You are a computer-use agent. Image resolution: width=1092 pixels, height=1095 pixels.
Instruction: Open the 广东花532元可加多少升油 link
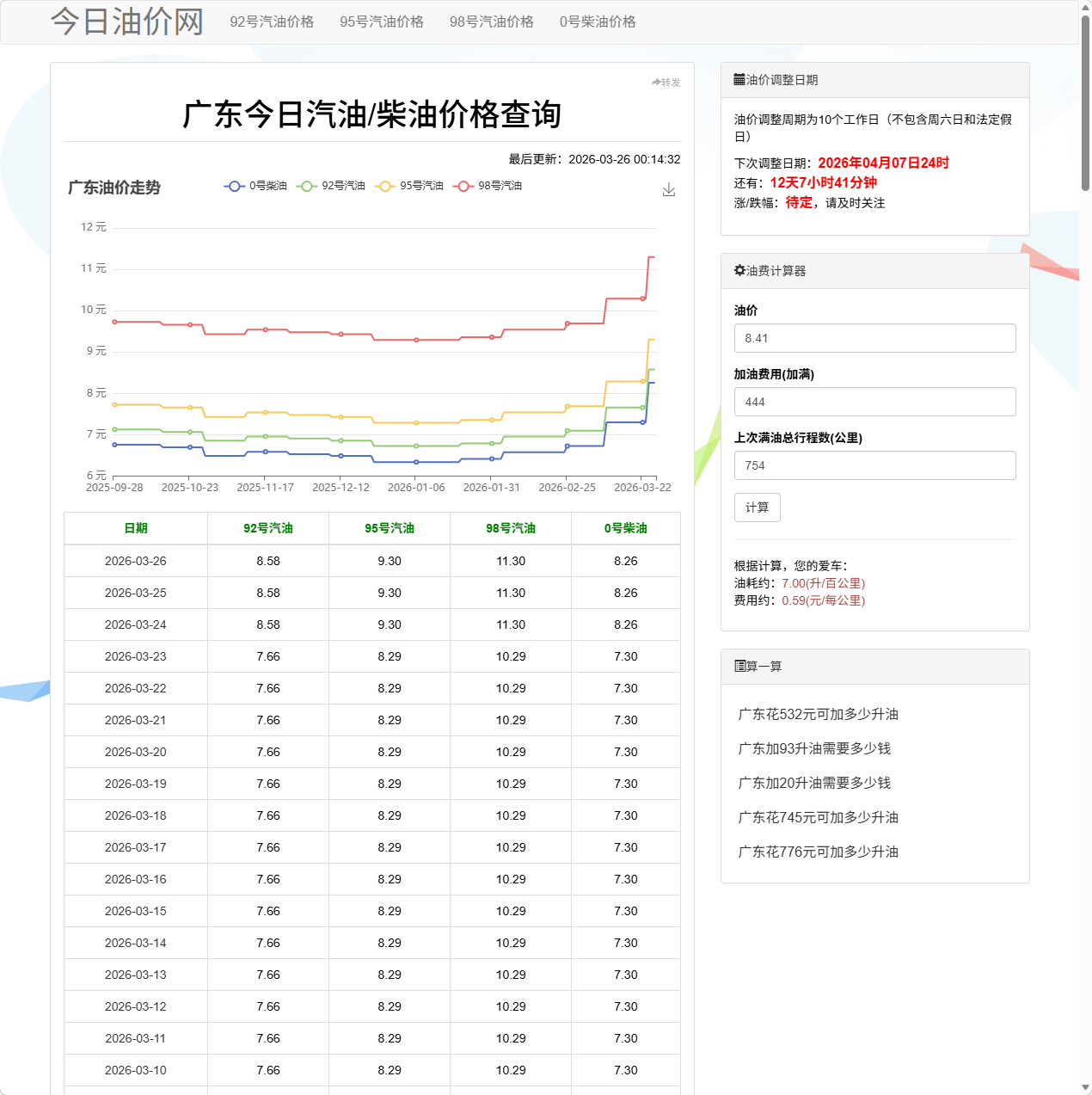819,713
